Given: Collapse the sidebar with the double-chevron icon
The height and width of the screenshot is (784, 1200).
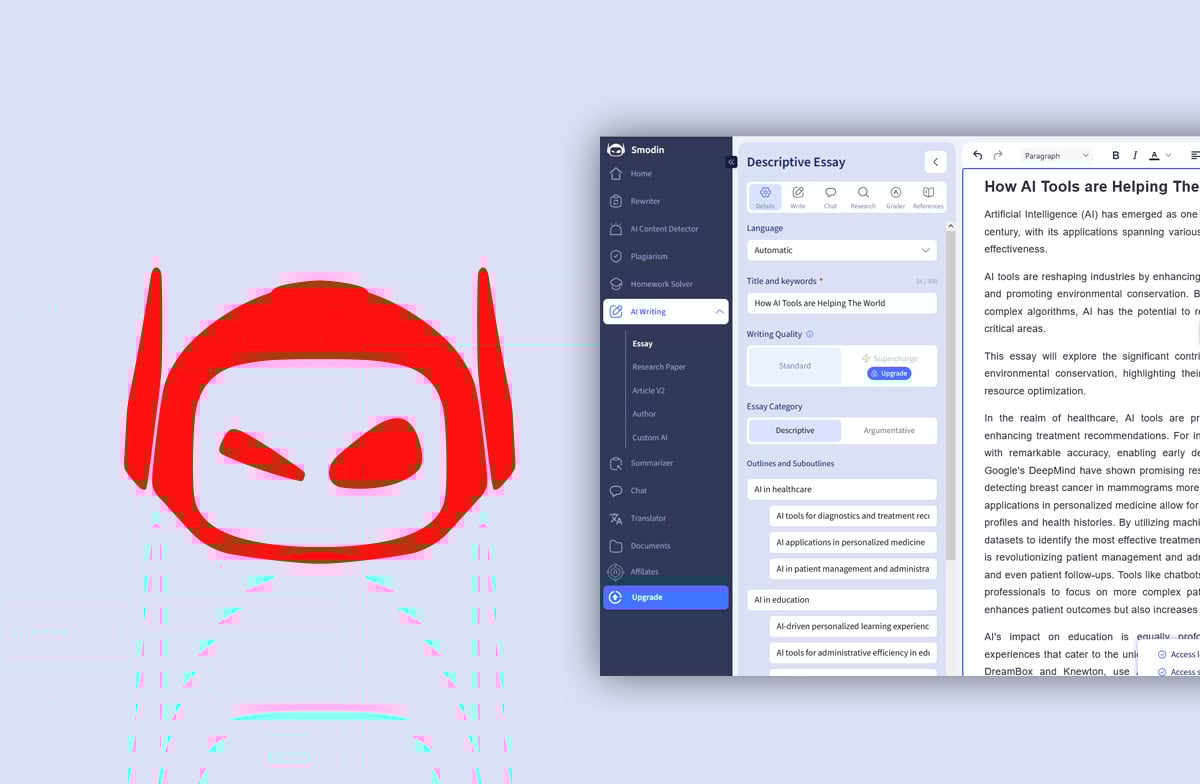Looking at the screenshot, I should point(731,162).
